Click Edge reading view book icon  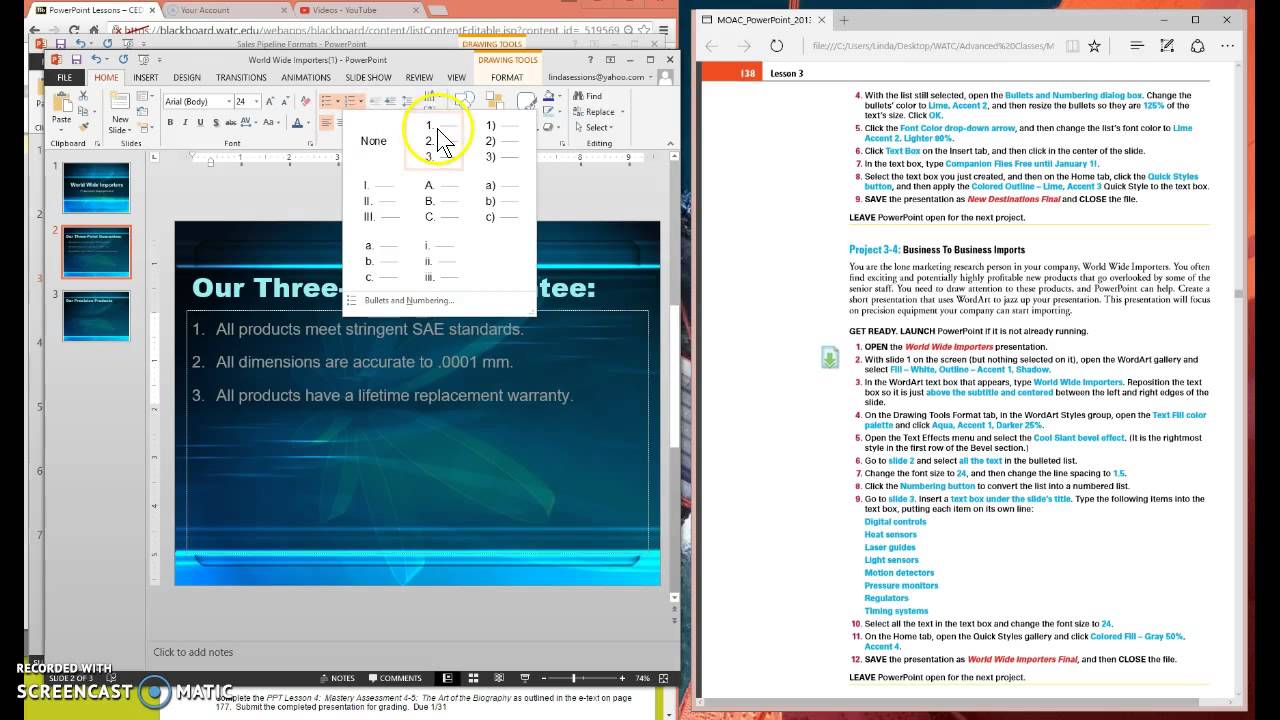1072,46
